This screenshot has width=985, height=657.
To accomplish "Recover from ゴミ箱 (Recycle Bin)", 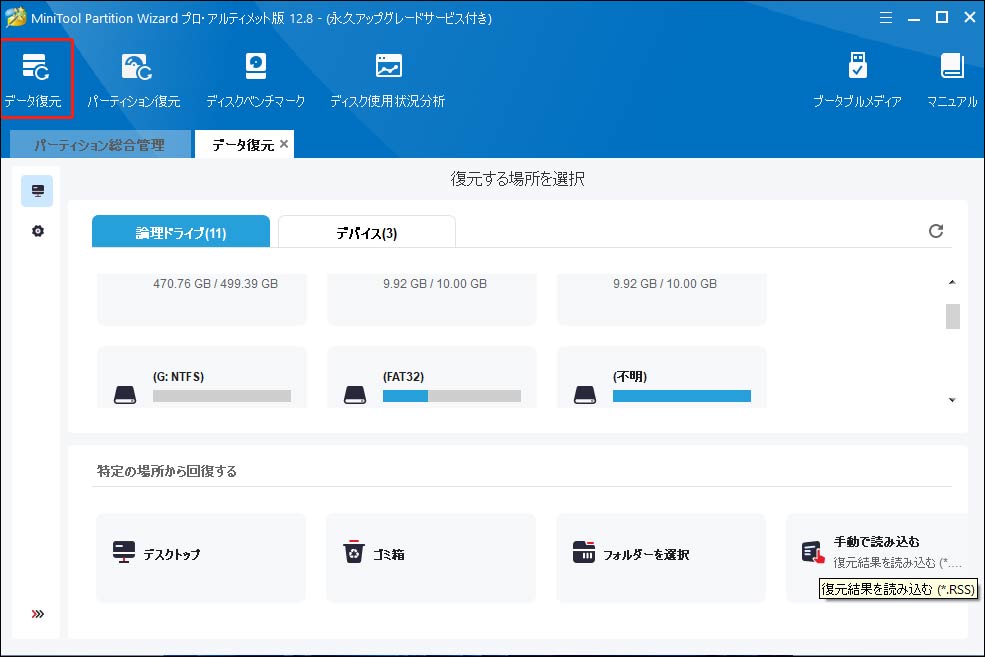I will tap(431, 558).
